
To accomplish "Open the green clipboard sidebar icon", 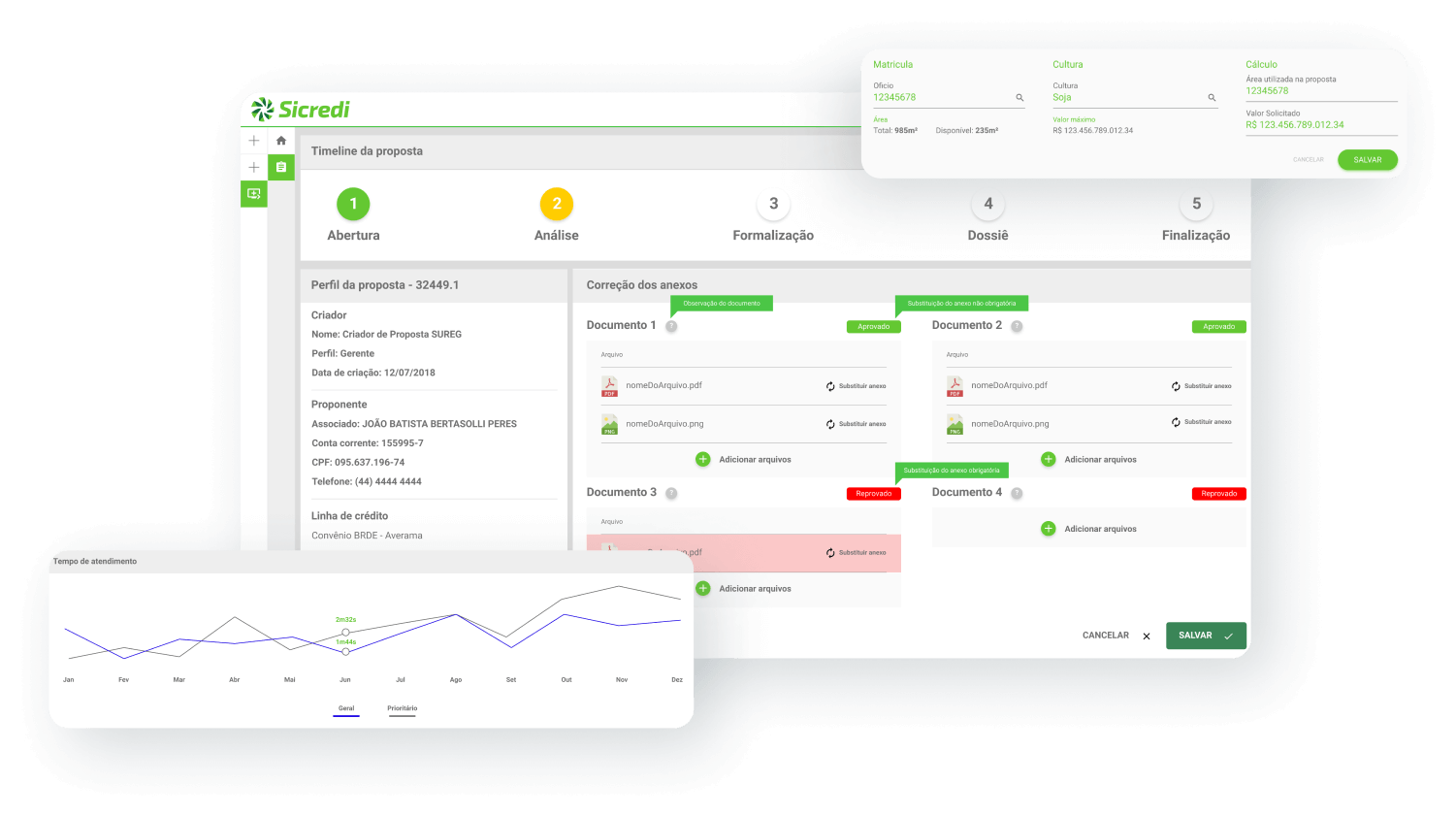I will pos(281,167).
